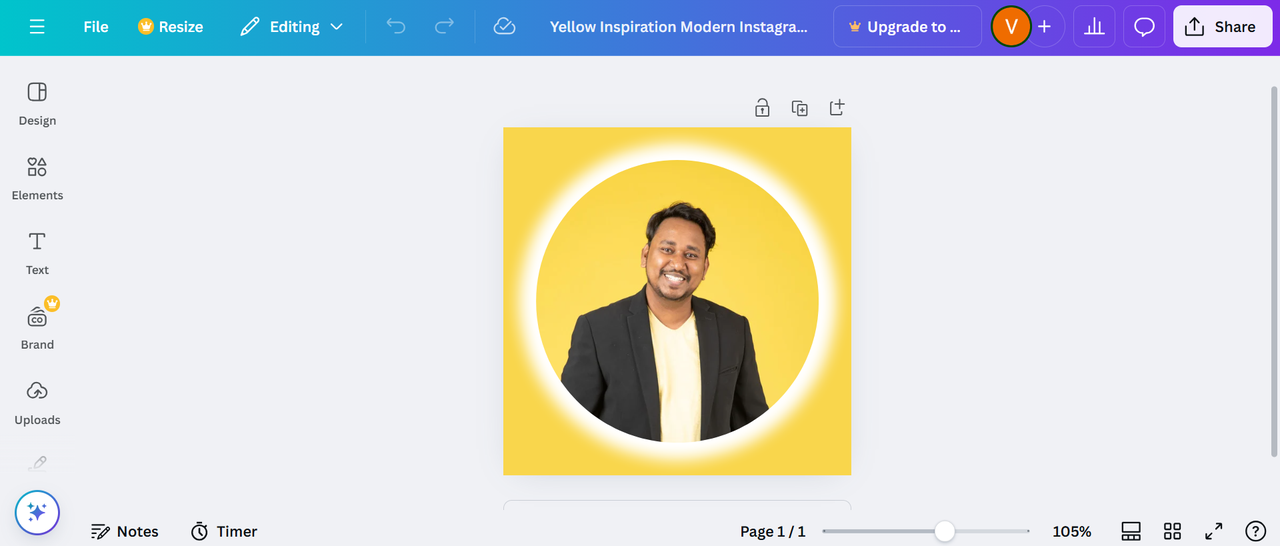The height and width of the screenshot is (546, 1280).
Task: Open the 105% zoom level dropdown
Action: pos(1071,531)
